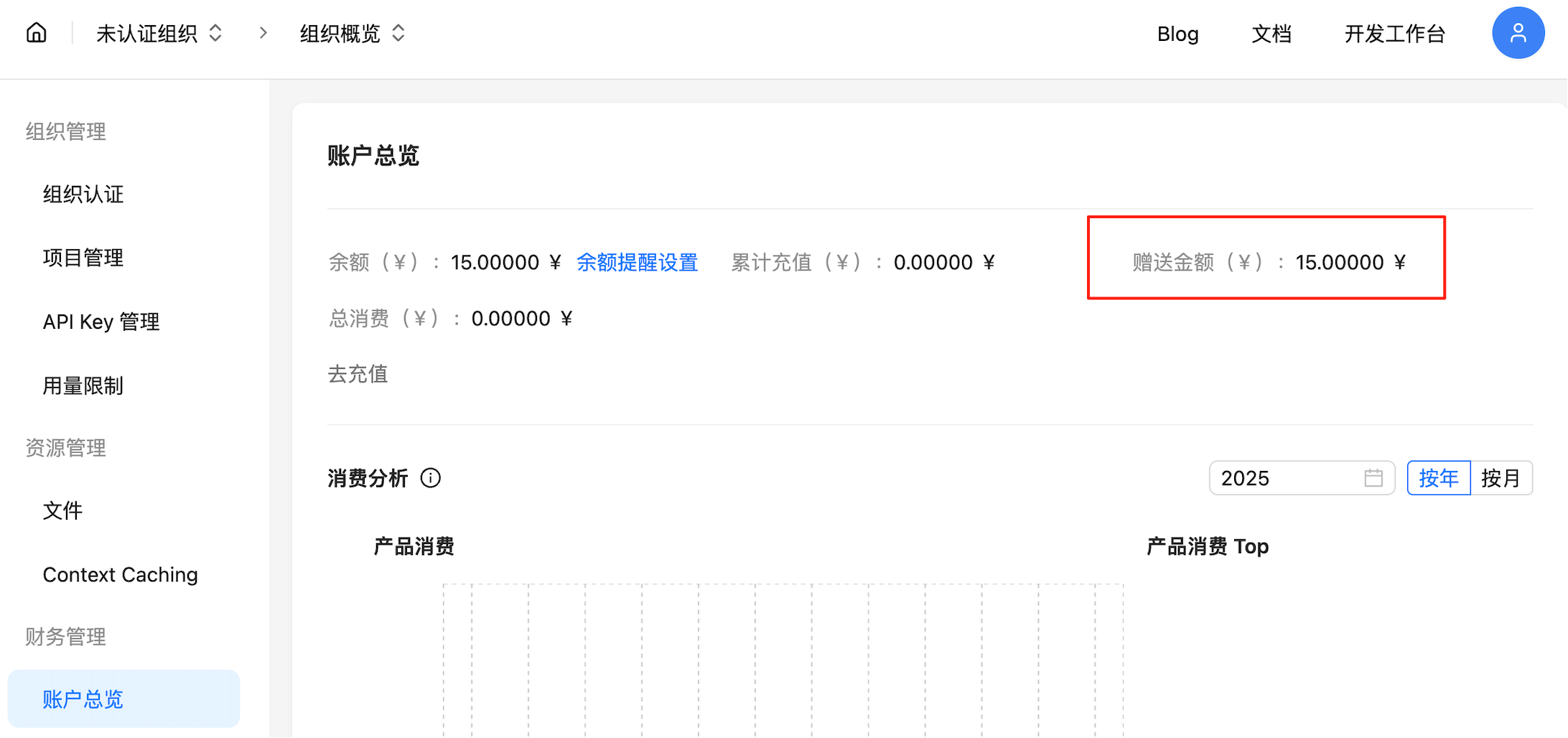Click 去充值 to recharge account
The width and height of the screenshot is (1568, 738).
[x=358, y=374]
